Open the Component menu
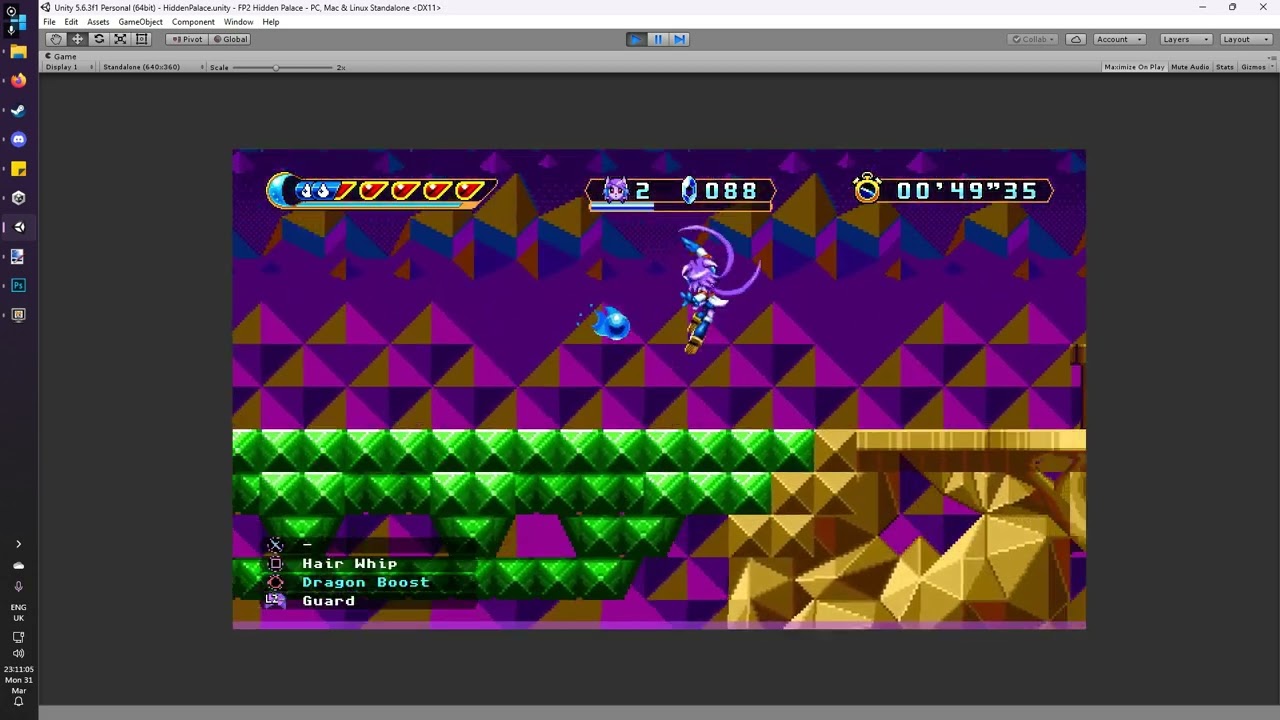 pos(193,22)
